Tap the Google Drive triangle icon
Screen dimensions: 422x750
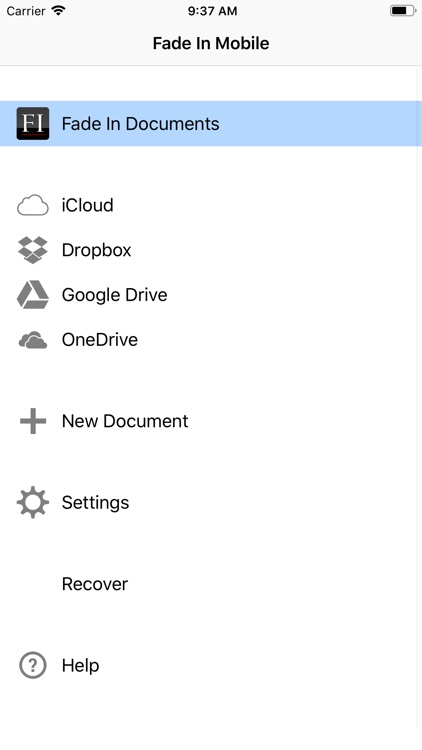33,295
